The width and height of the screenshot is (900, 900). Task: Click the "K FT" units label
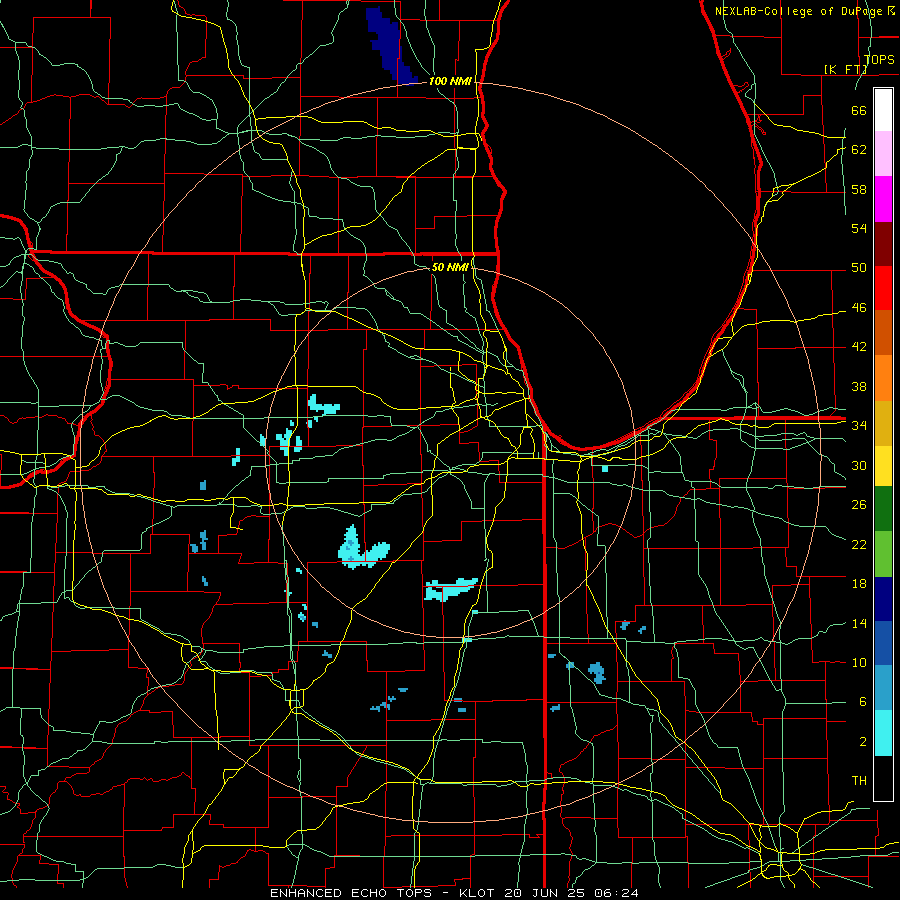[845, 69]
